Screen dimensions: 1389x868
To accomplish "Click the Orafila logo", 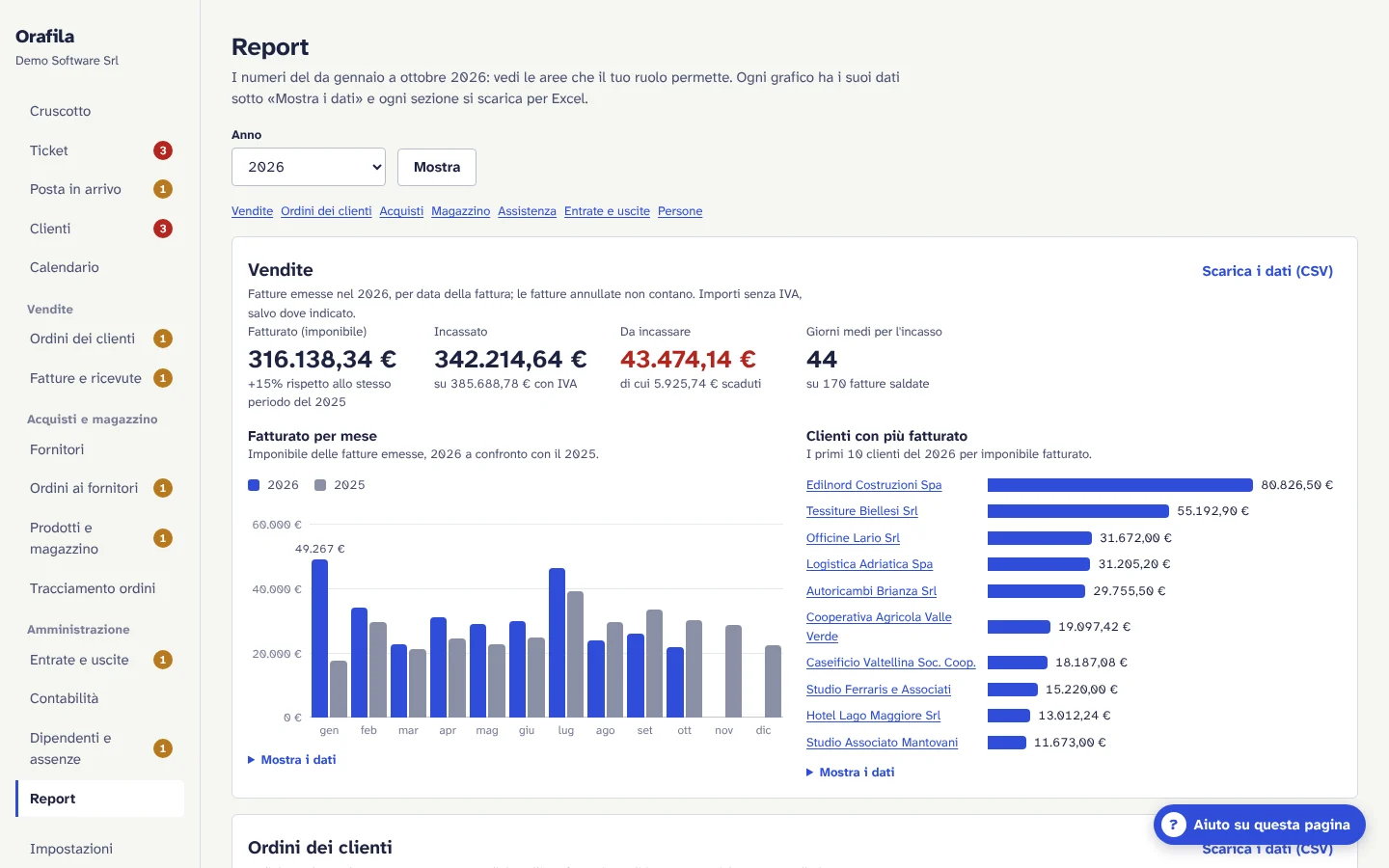I will coord(44,37).
